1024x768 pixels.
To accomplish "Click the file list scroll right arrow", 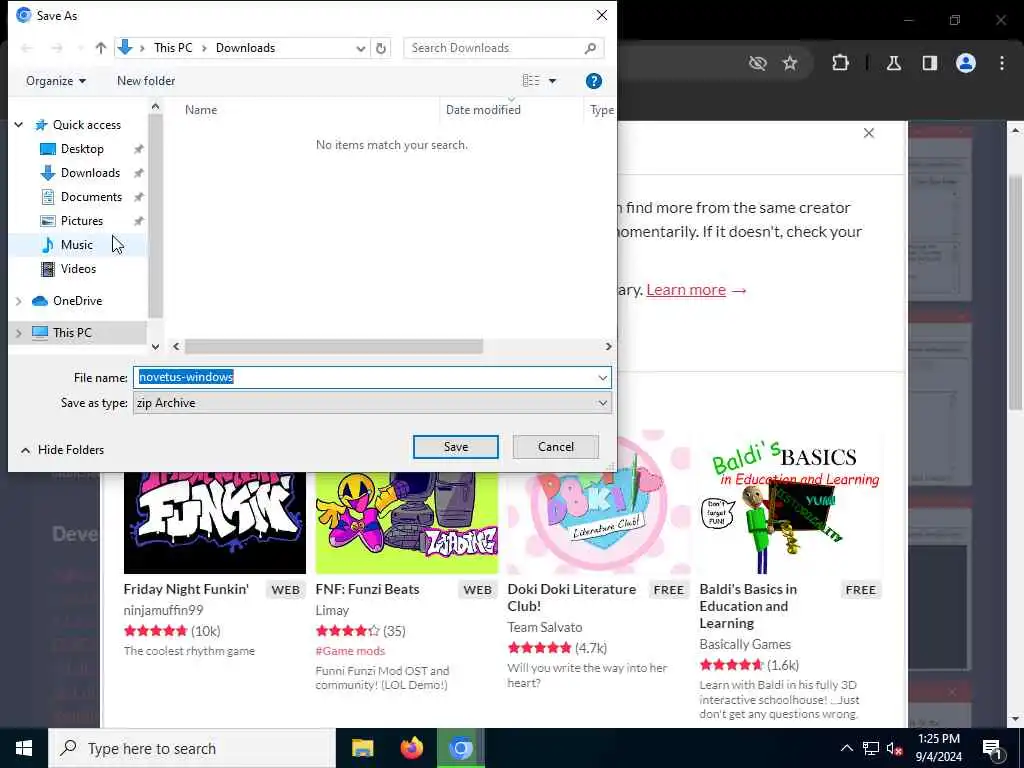I will coord(609,346).
